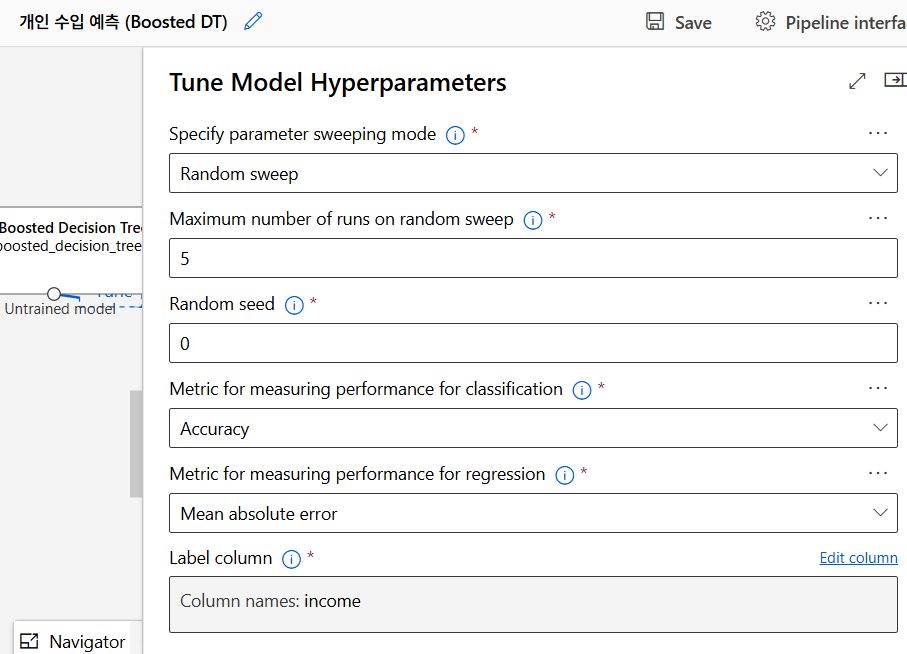Image resolution: width=907 pixels, height=654 pixels.
Task: Click the canvas vertical scrollbar thumb
Action: coord(136,443)
